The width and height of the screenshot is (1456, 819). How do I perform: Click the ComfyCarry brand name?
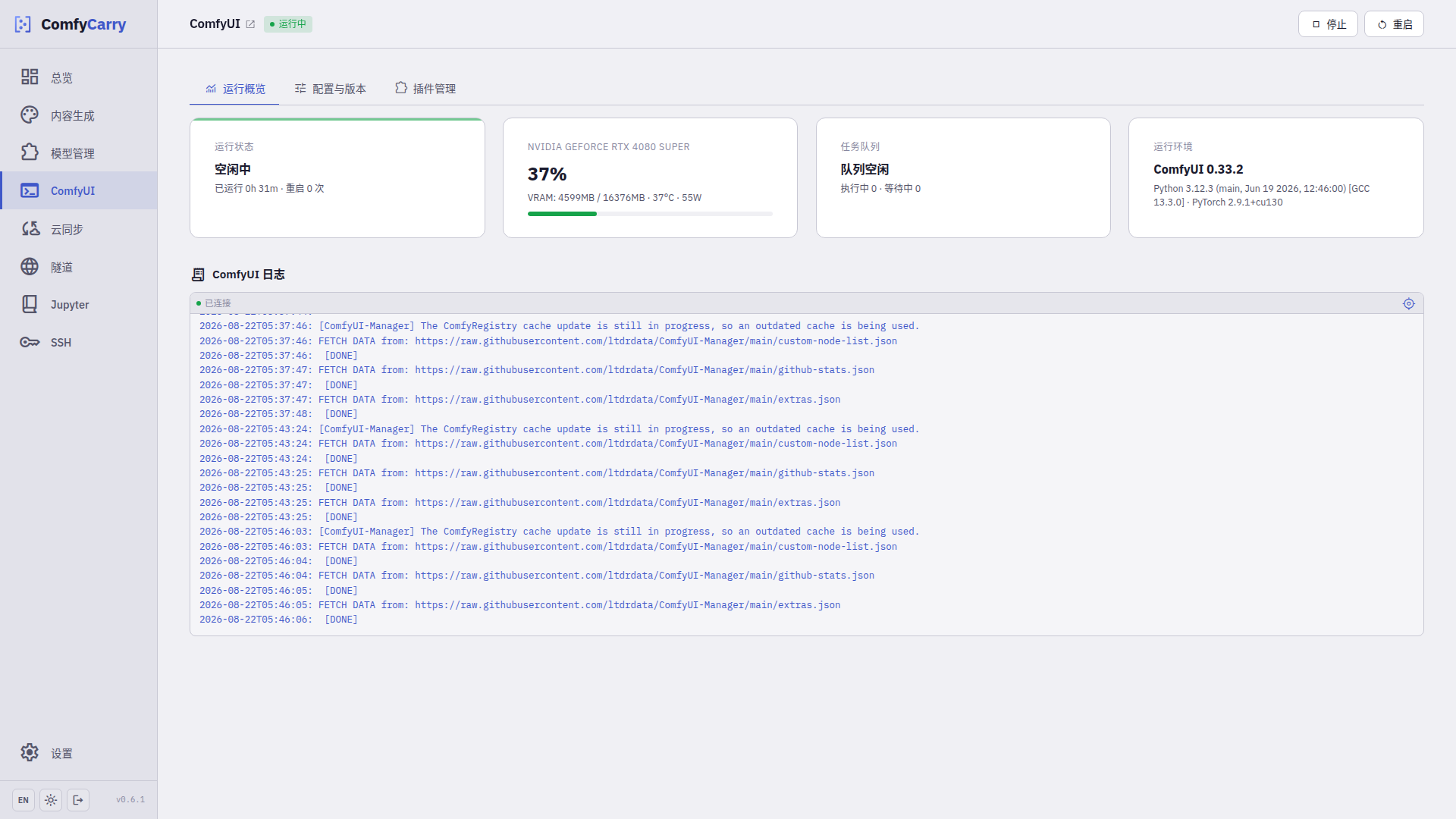coord(83,24)
